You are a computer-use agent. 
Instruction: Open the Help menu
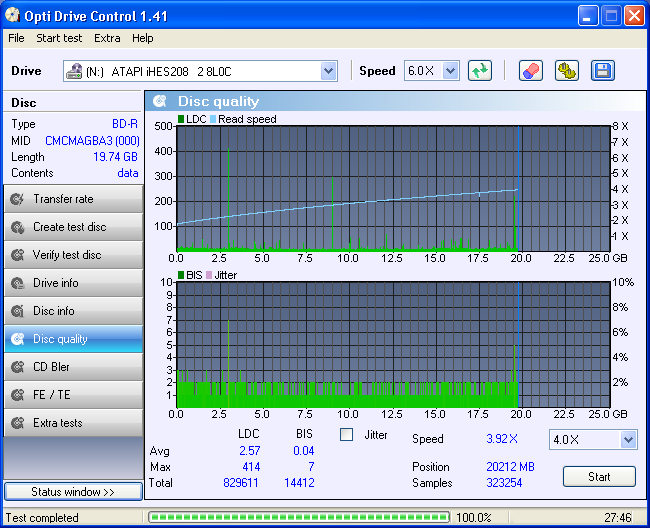pyautogui.click(x=143, y=38)
